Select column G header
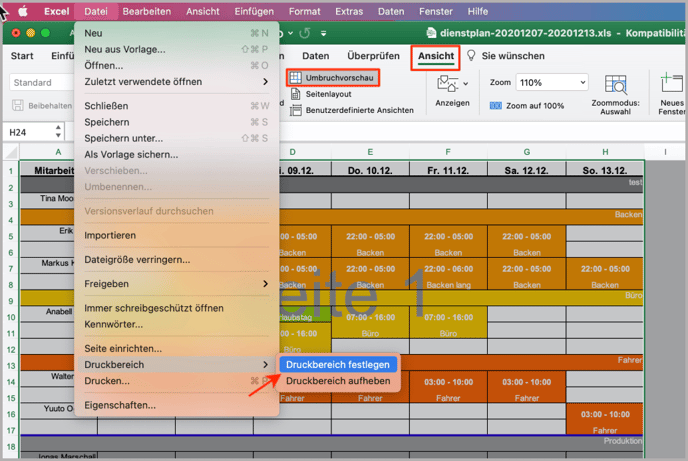The width and height of the screenshot is (688, 461). (x=527, y=152)
